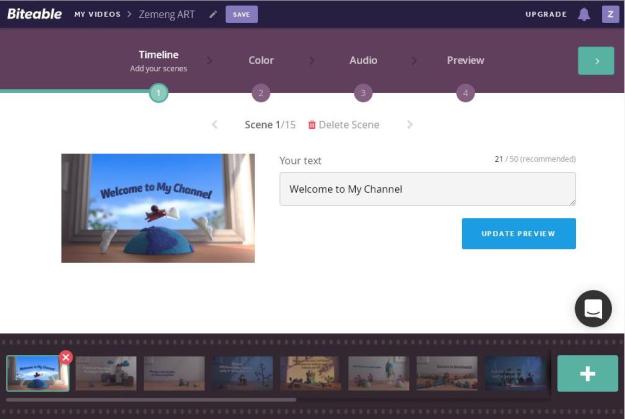Open the chat support bubble
The image size is (625, 419).
click(593, 308)
